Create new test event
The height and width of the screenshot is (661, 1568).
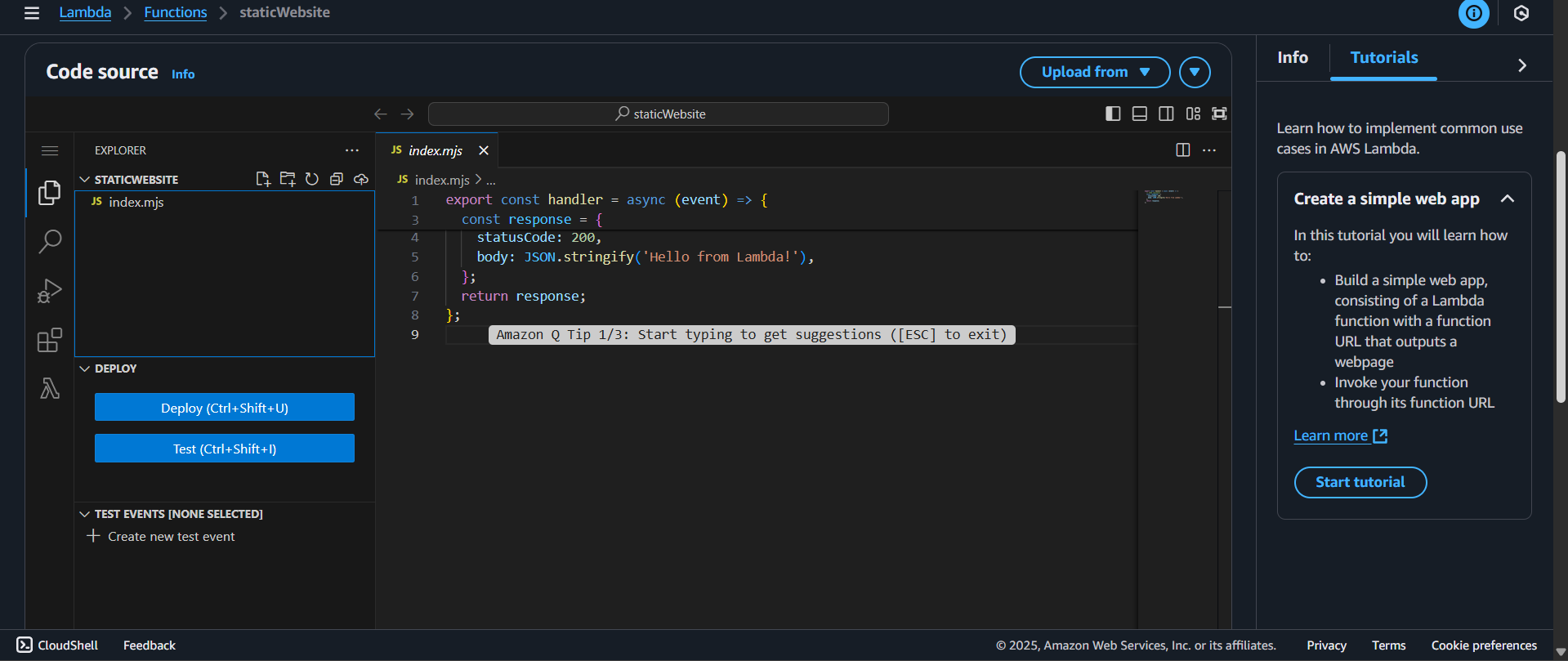[x=161, y=536]
